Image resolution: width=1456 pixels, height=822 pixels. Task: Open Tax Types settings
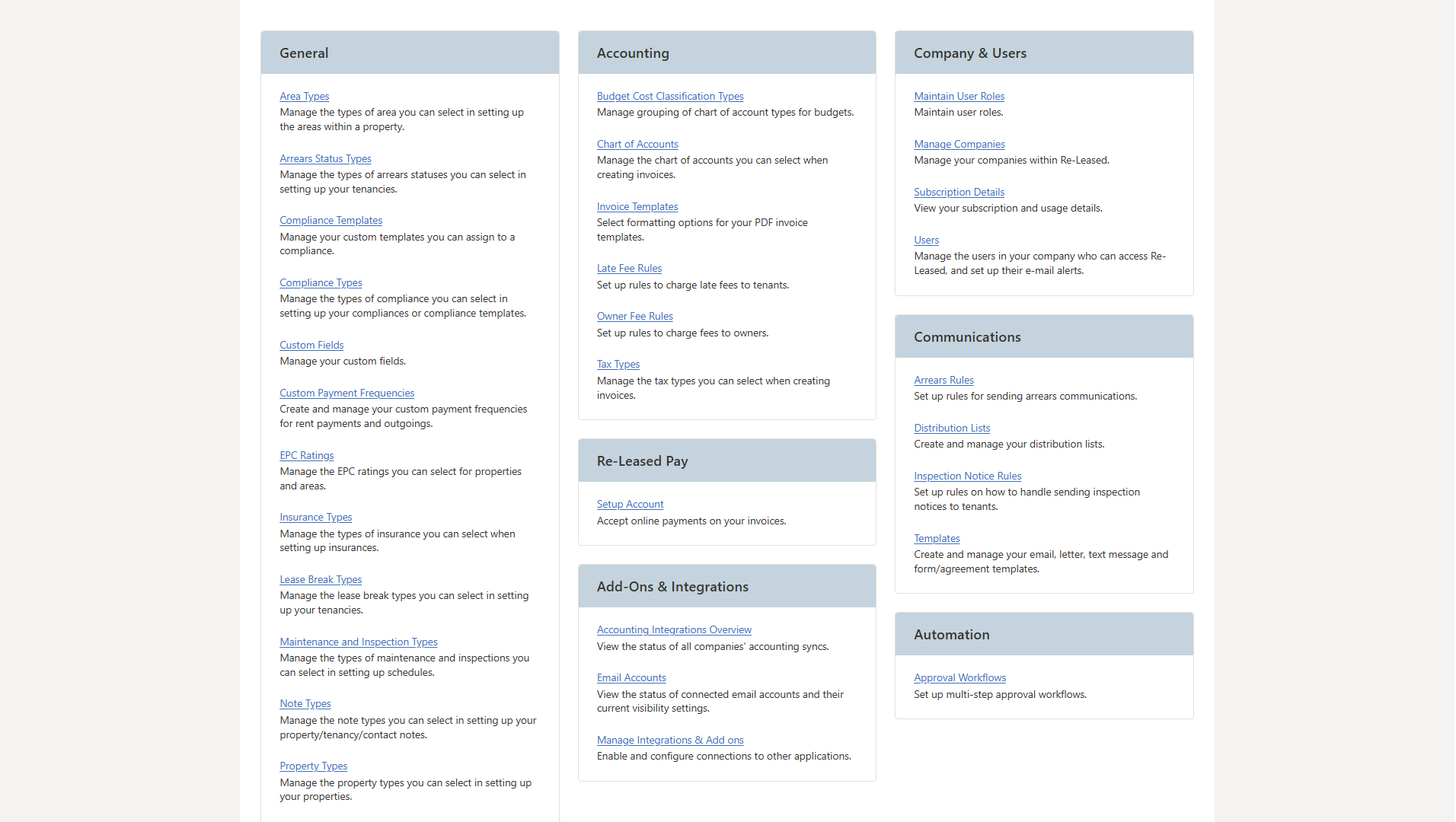click(618, 364)
